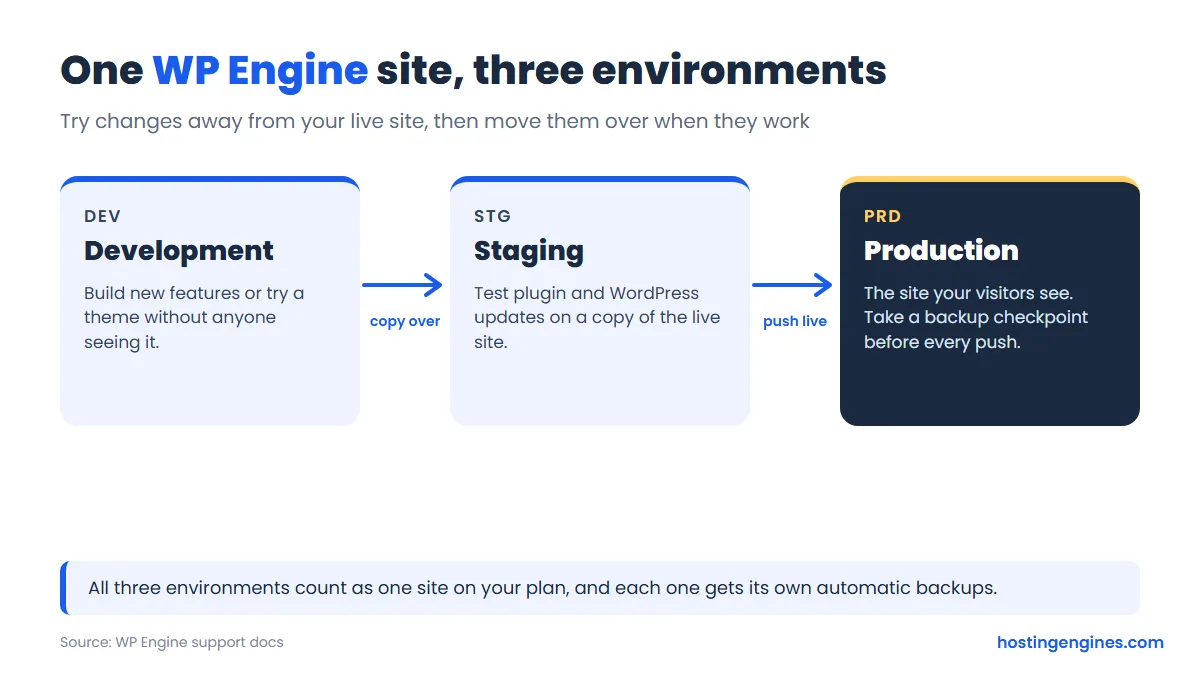Click the text 'The site your visitors see'
Screen dimensions: 1200x675
tap(976, 317)
